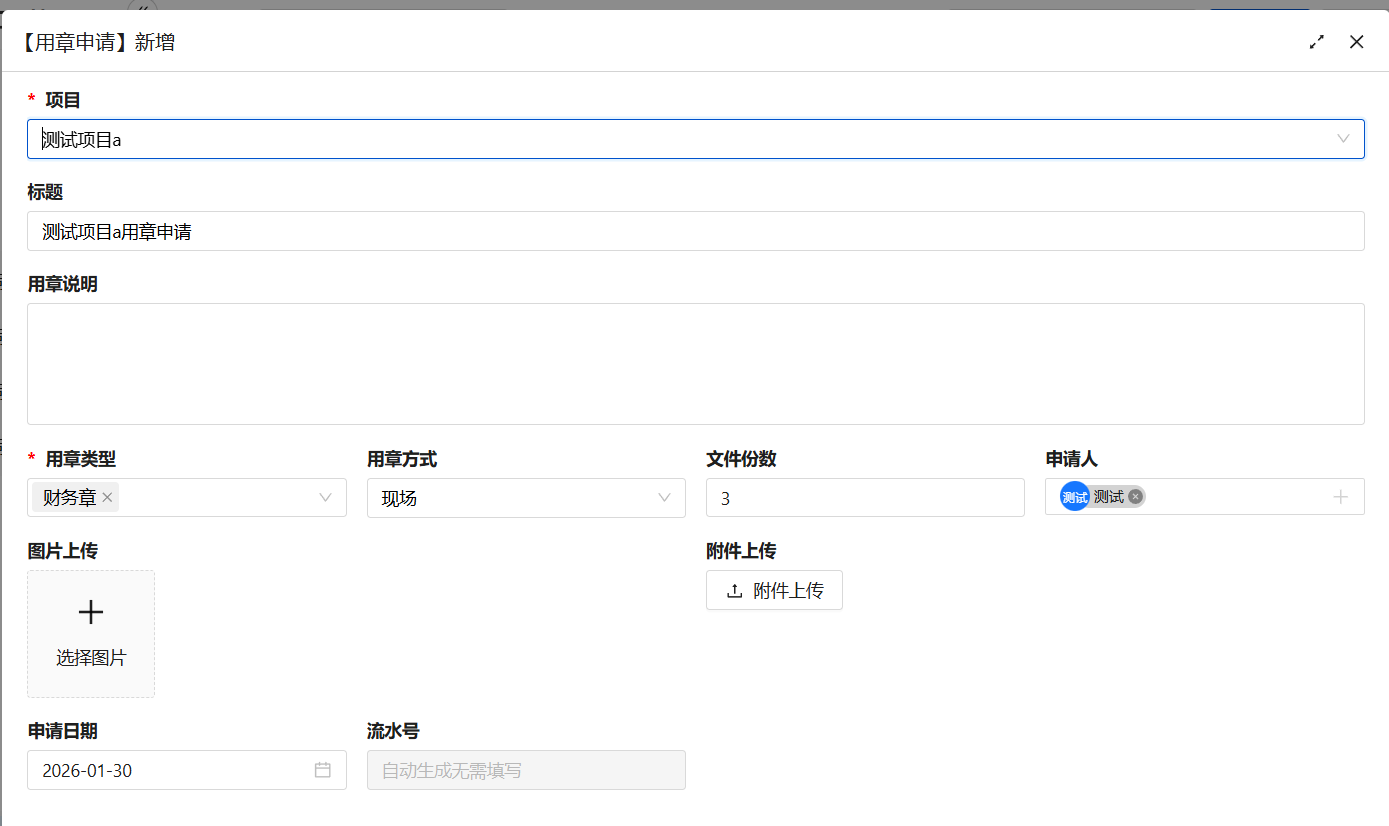Remove the 财务章 tag via its x icon

click(106, 497)
